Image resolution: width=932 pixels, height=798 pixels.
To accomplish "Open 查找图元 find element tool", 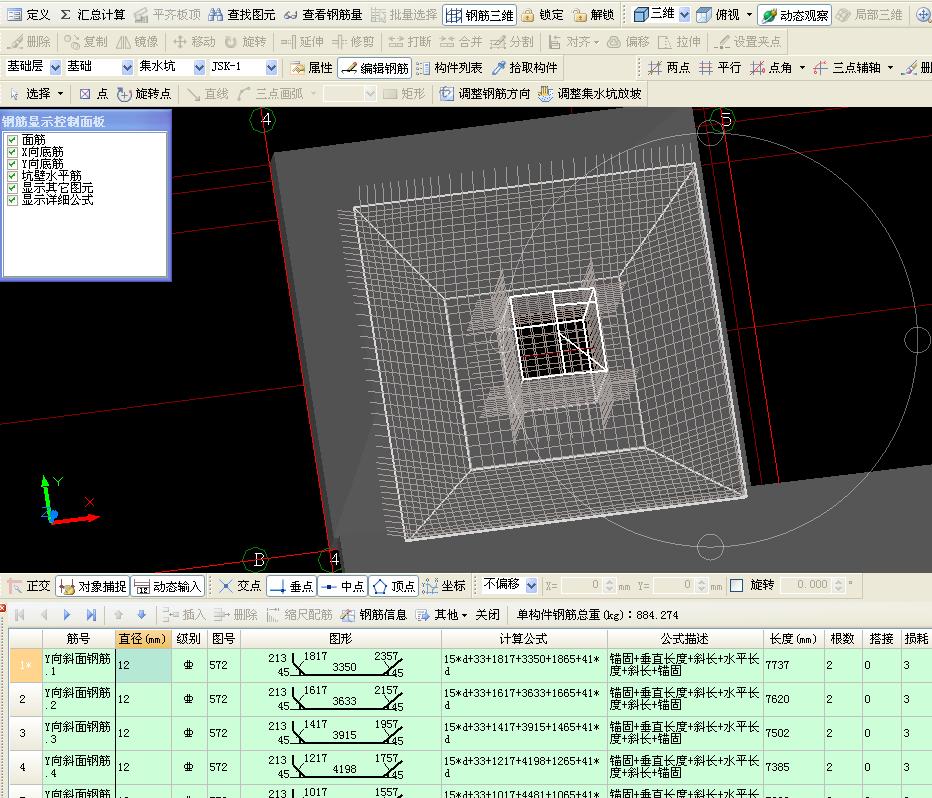I will (242, 15).
